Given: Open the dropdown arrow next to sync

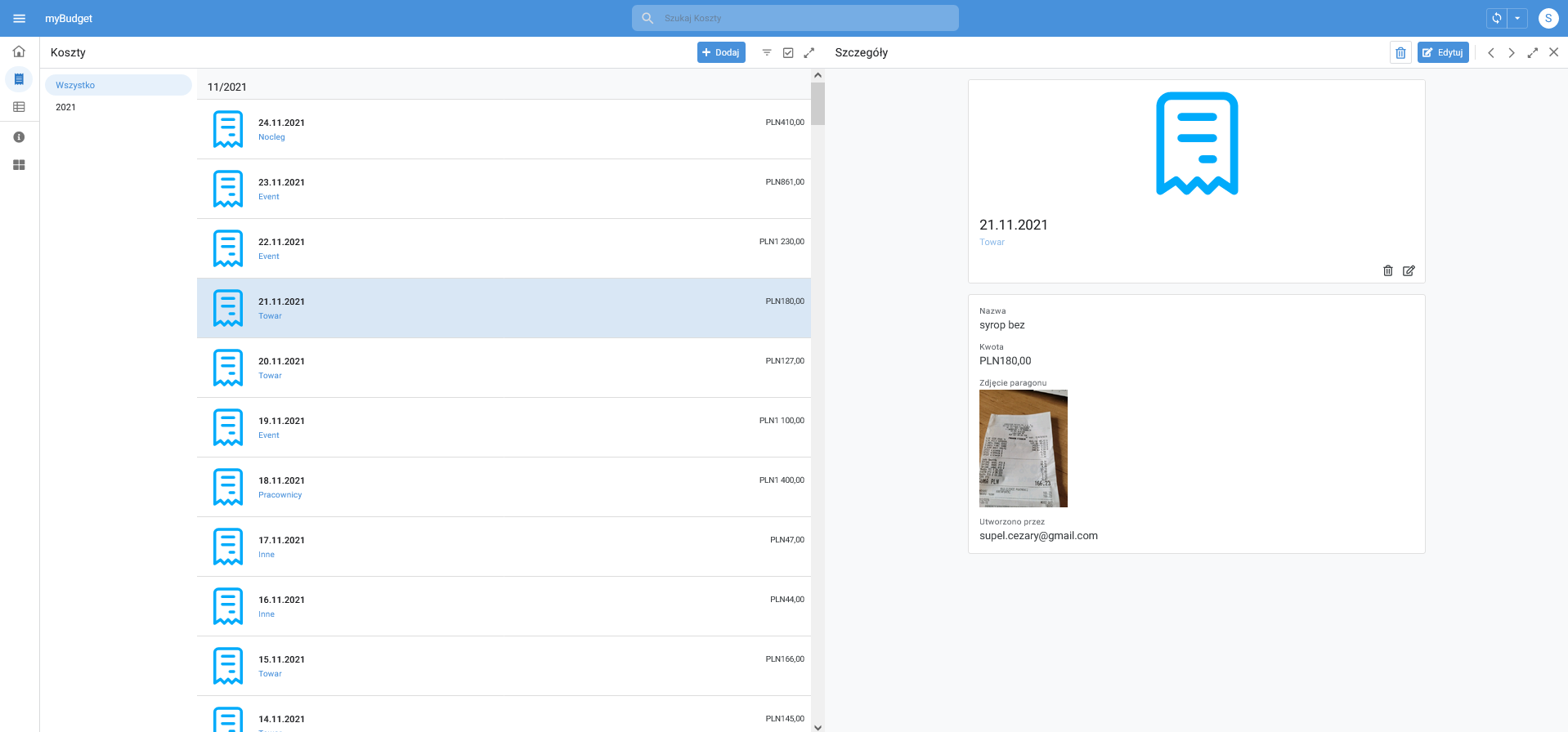Looking at the screenshot, I should pyautogui.click(x=1517, y=18).
